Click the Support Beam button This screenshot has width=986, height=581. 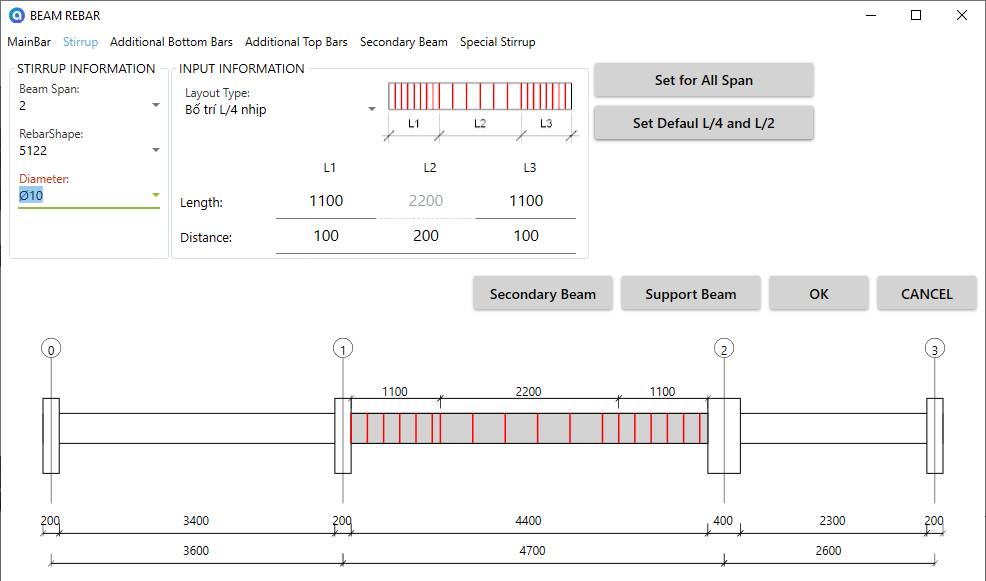click(x=690, y=294)
